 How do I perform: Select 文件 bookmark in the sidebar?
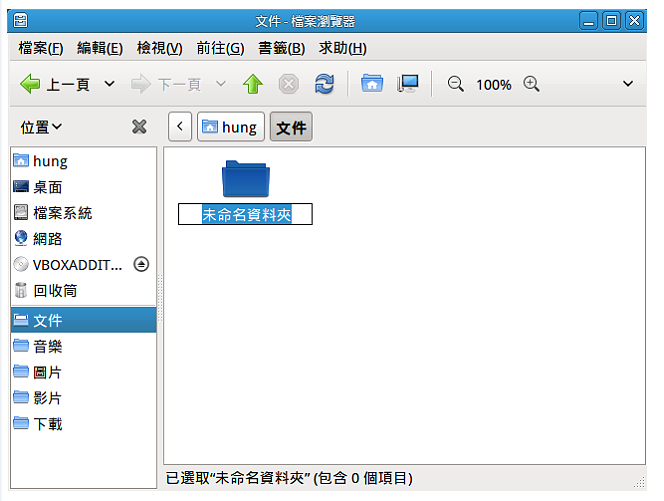pyautogui.click(x=83, y=320)
